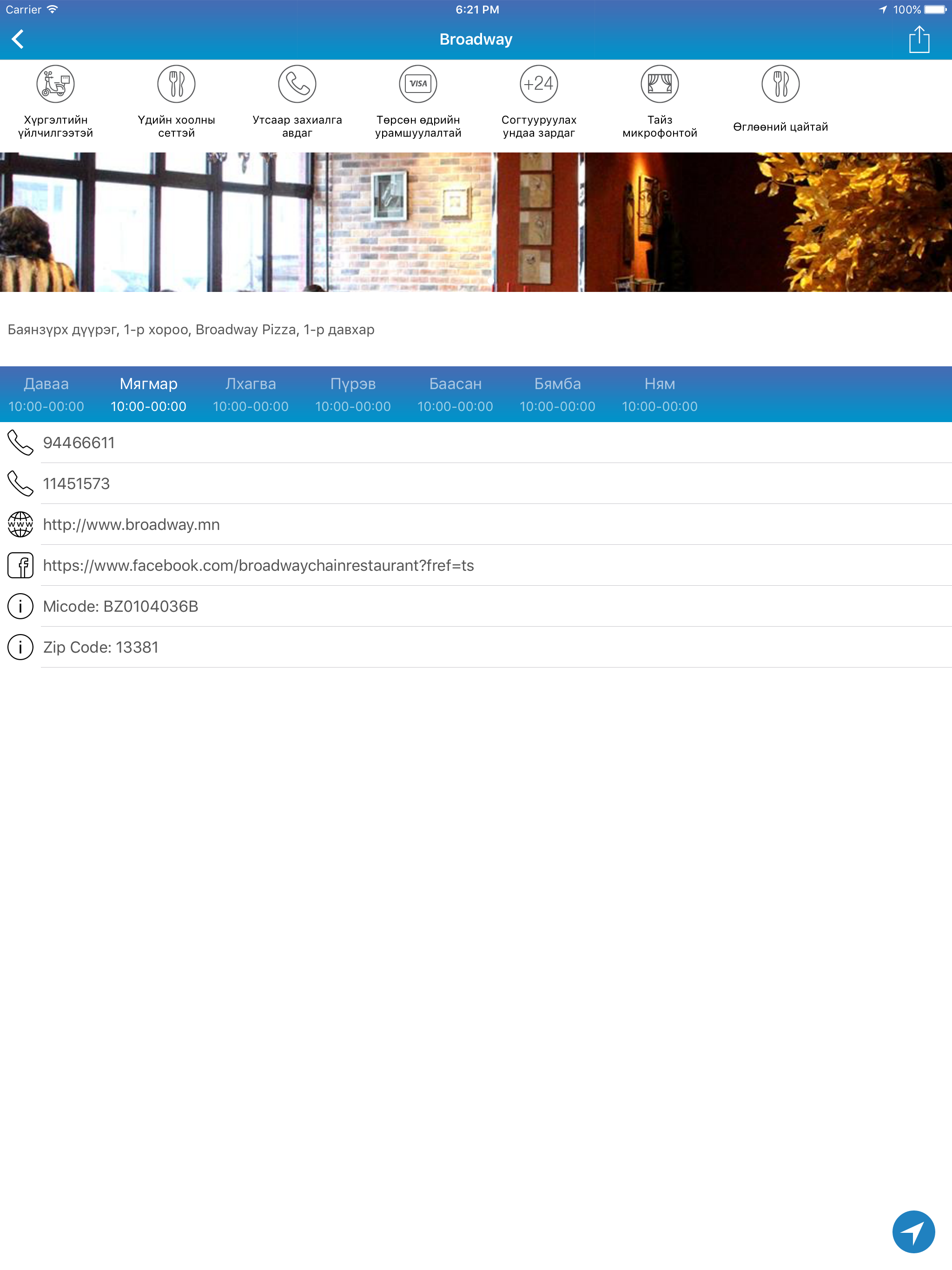Tap the delivery scooter service icon
Screen dimensions: 952x1270
click(56, 84)
